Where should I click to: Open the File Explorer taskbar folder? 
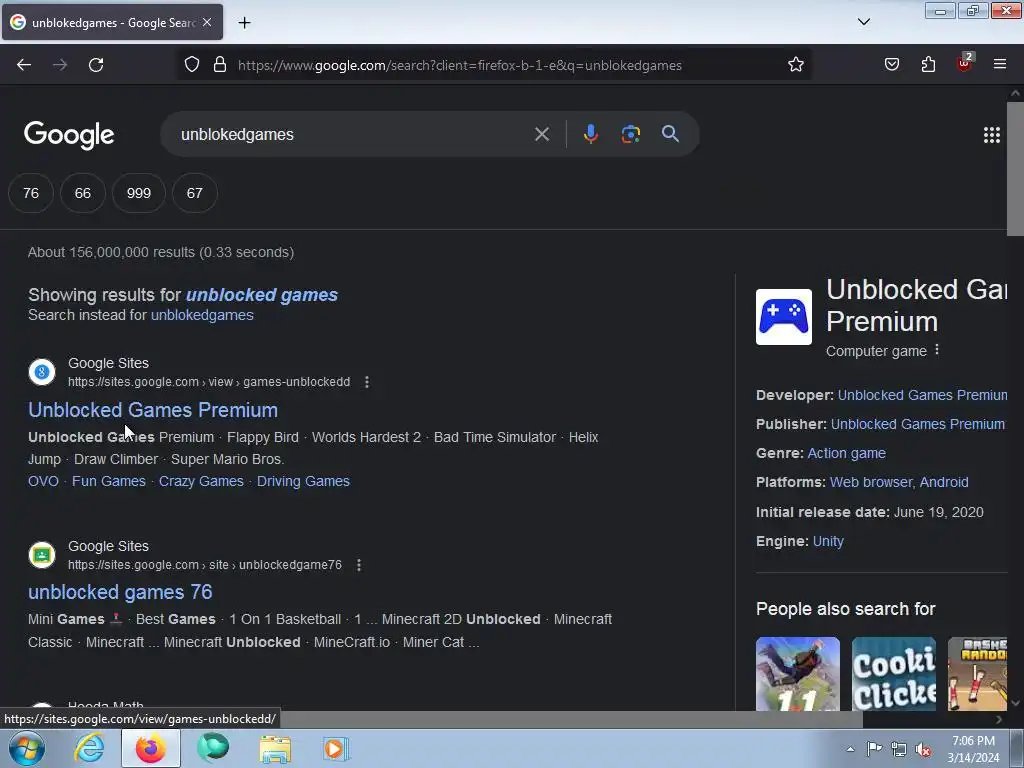coord(275,749)
